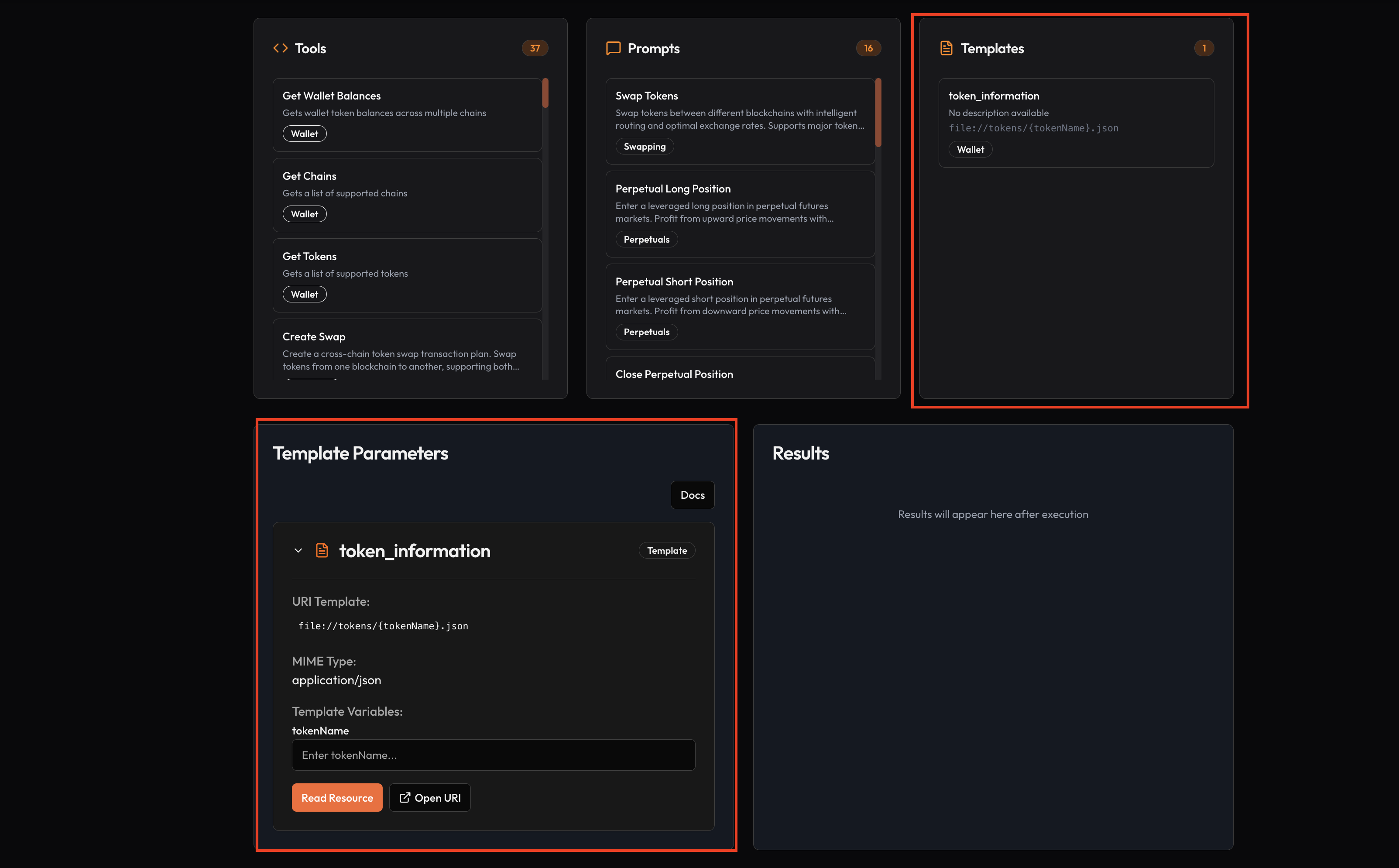Select the Get Tokens tool
This screenshot has height=868, width=1399.
click(407, 275)
